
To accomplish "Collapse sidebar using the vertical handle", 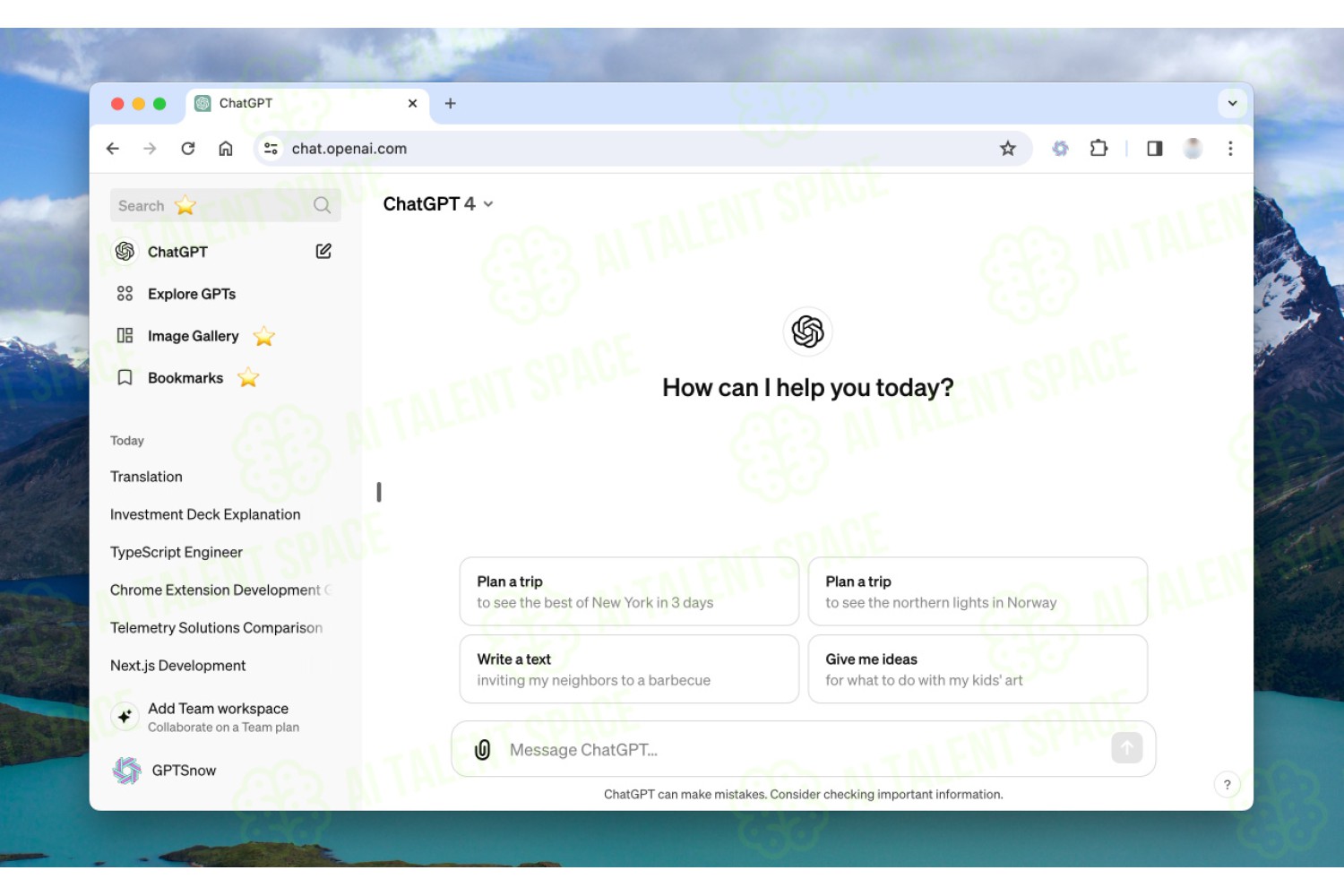I will coord(379,492).
